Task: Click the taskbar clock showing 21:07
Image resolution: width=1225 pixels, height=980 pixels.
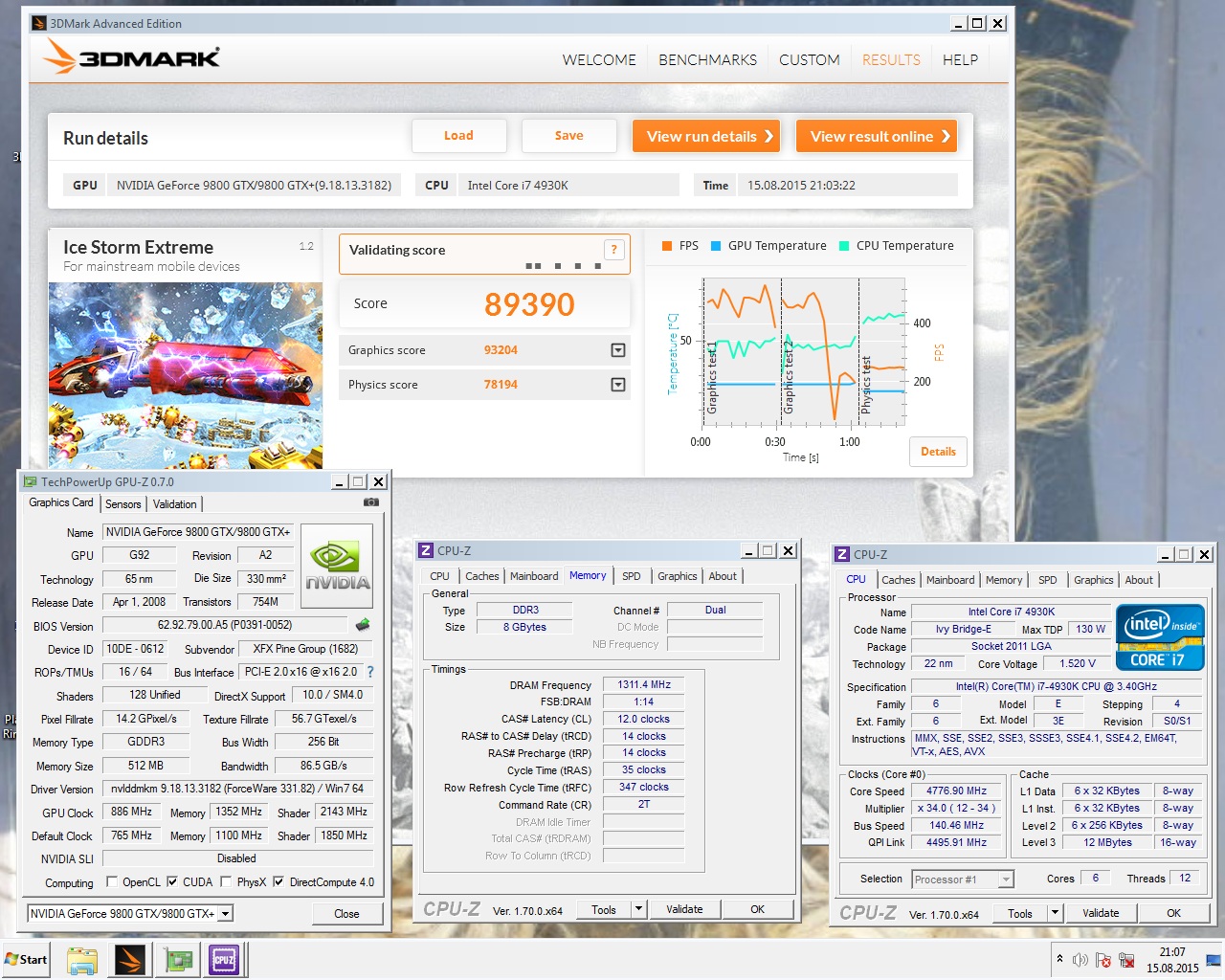Action: tap(1172, 960)
